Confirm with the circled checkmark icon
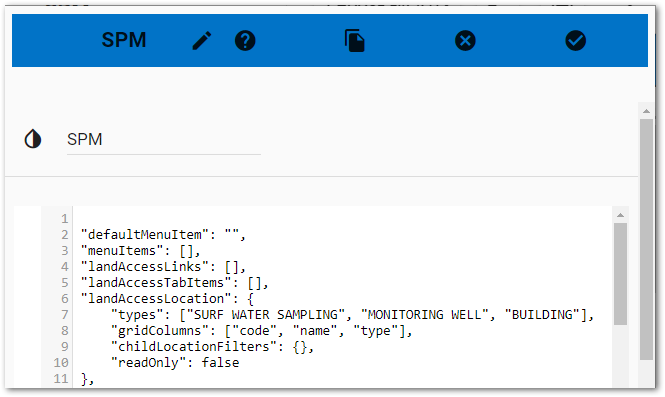This screenshot has height=397, width=665. point(576,41)
